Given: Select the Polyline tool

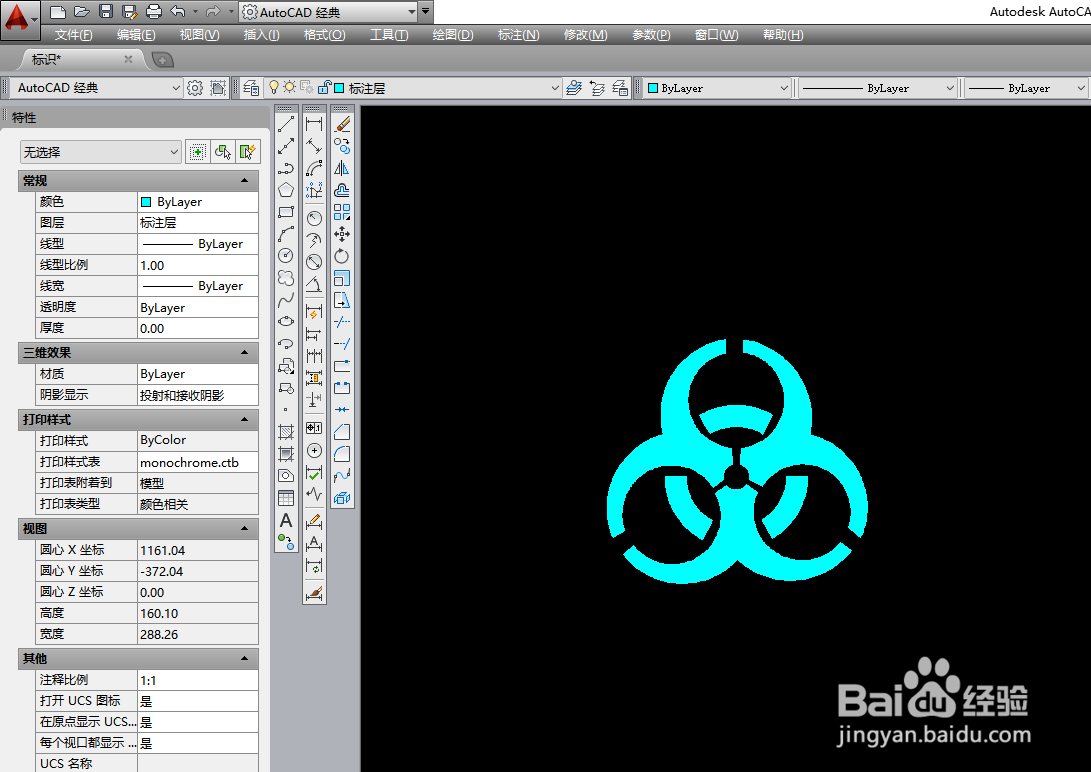Looking at the screenshot, I should tap(286, 168).
